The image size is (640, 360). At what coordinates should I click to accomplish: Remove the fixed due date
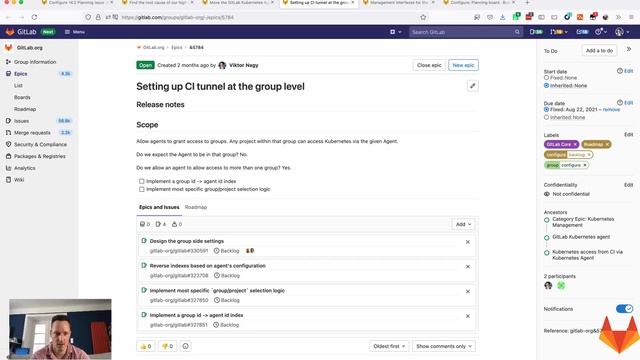[611, 109]
